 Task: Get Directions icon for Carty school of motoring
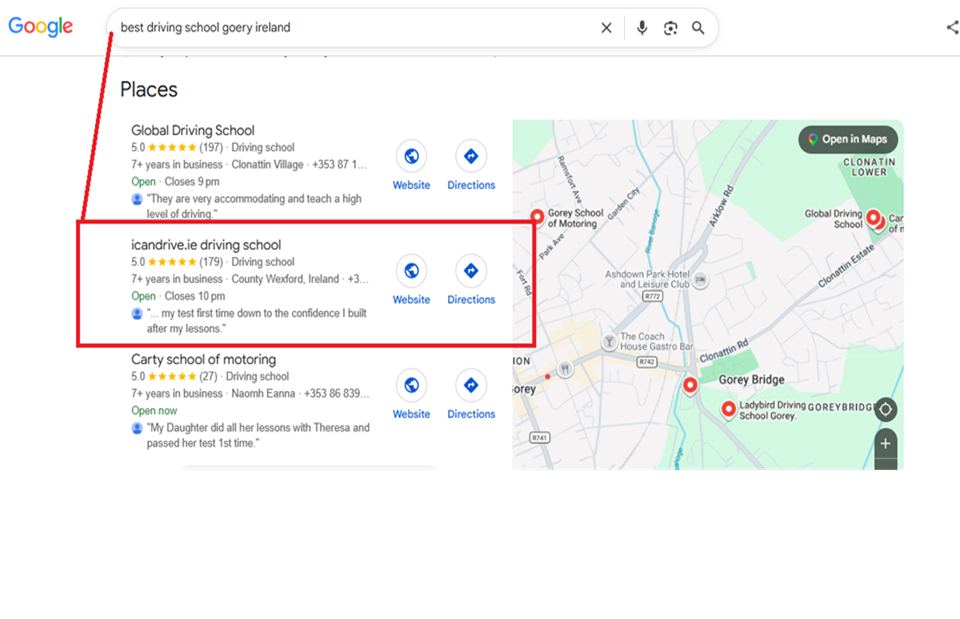coord(471,385)
